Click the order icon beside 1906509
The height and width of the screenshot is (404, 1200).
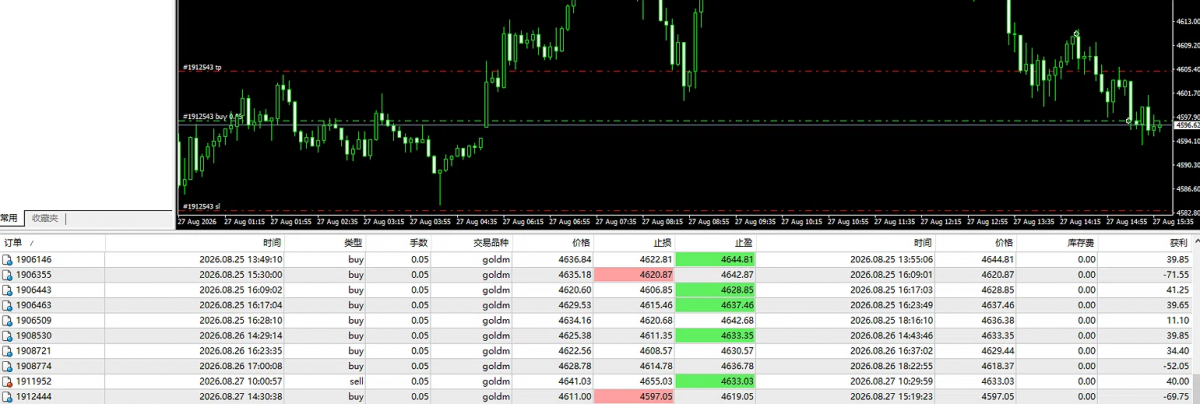[x=8, y=320]
